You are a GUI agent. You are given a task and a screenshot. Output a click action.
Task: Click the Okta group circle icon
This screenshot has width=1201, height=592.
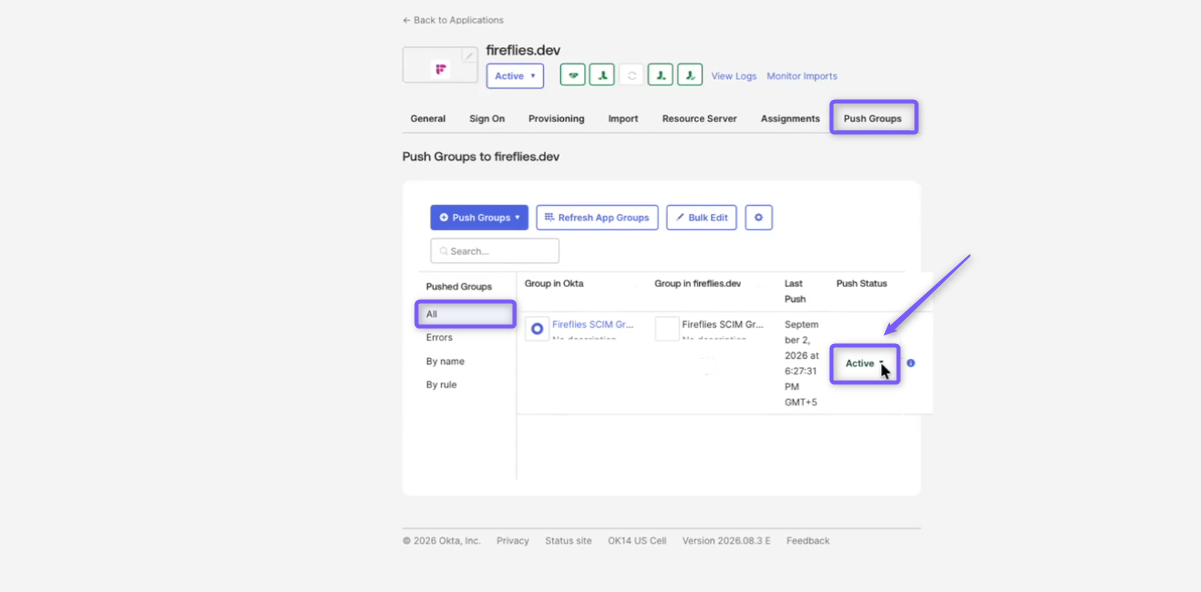tap(537, 328)
